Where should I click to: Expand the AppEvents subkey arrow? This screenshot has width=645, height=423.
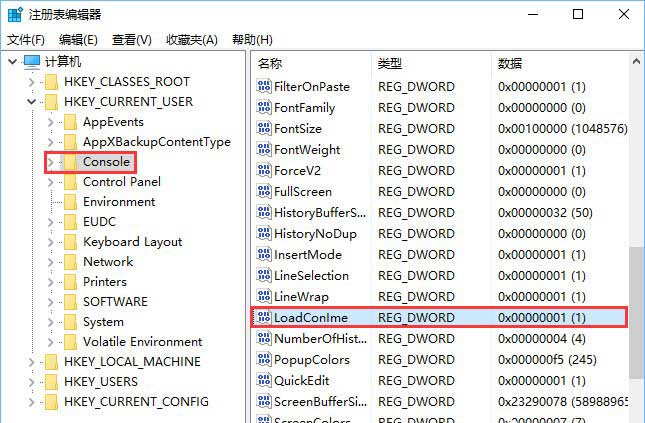click(51, 122)
